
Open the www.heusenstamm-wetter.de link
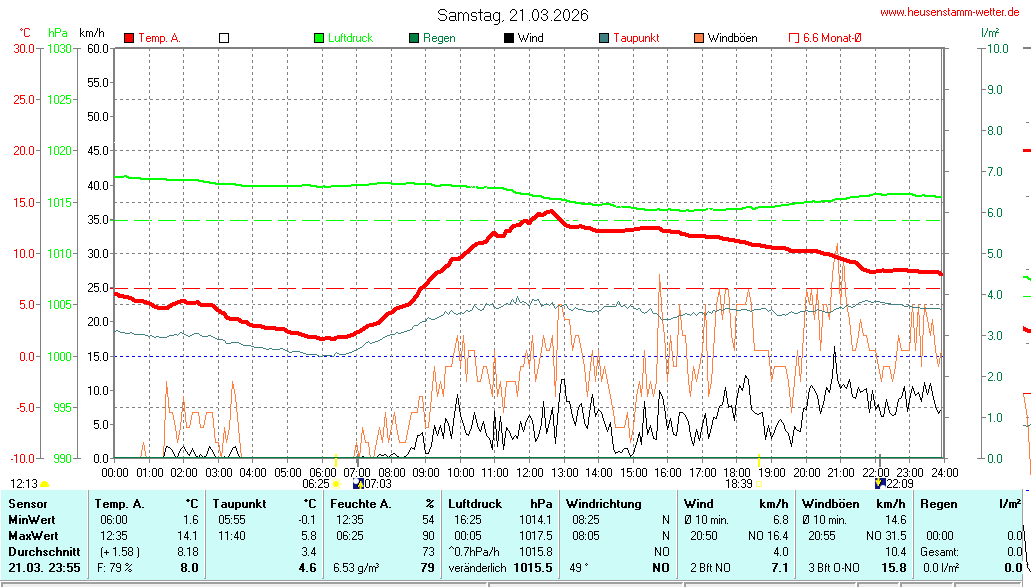(x=954, y=12)
